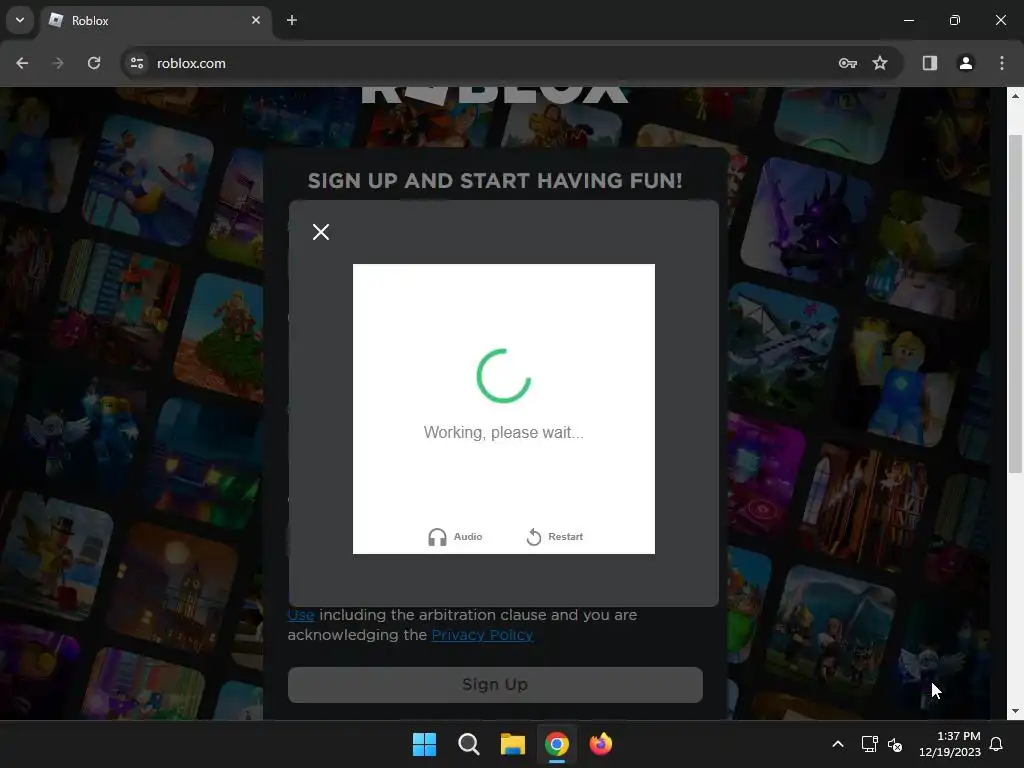The image size is (1024, 768).
Task: Go back to previous page
Action: click(x=22, y=63)
